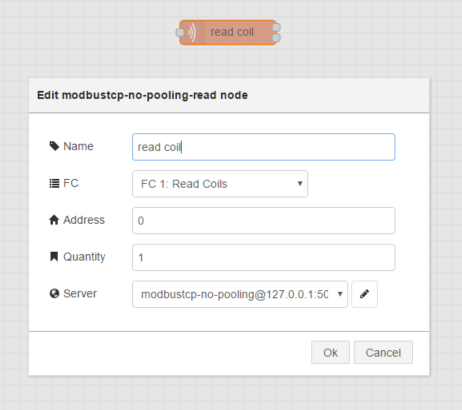The height and width of the screenshot is (410, 462).
Task: Edit the server config with the pencil button
Action: [x=364, y=294]
